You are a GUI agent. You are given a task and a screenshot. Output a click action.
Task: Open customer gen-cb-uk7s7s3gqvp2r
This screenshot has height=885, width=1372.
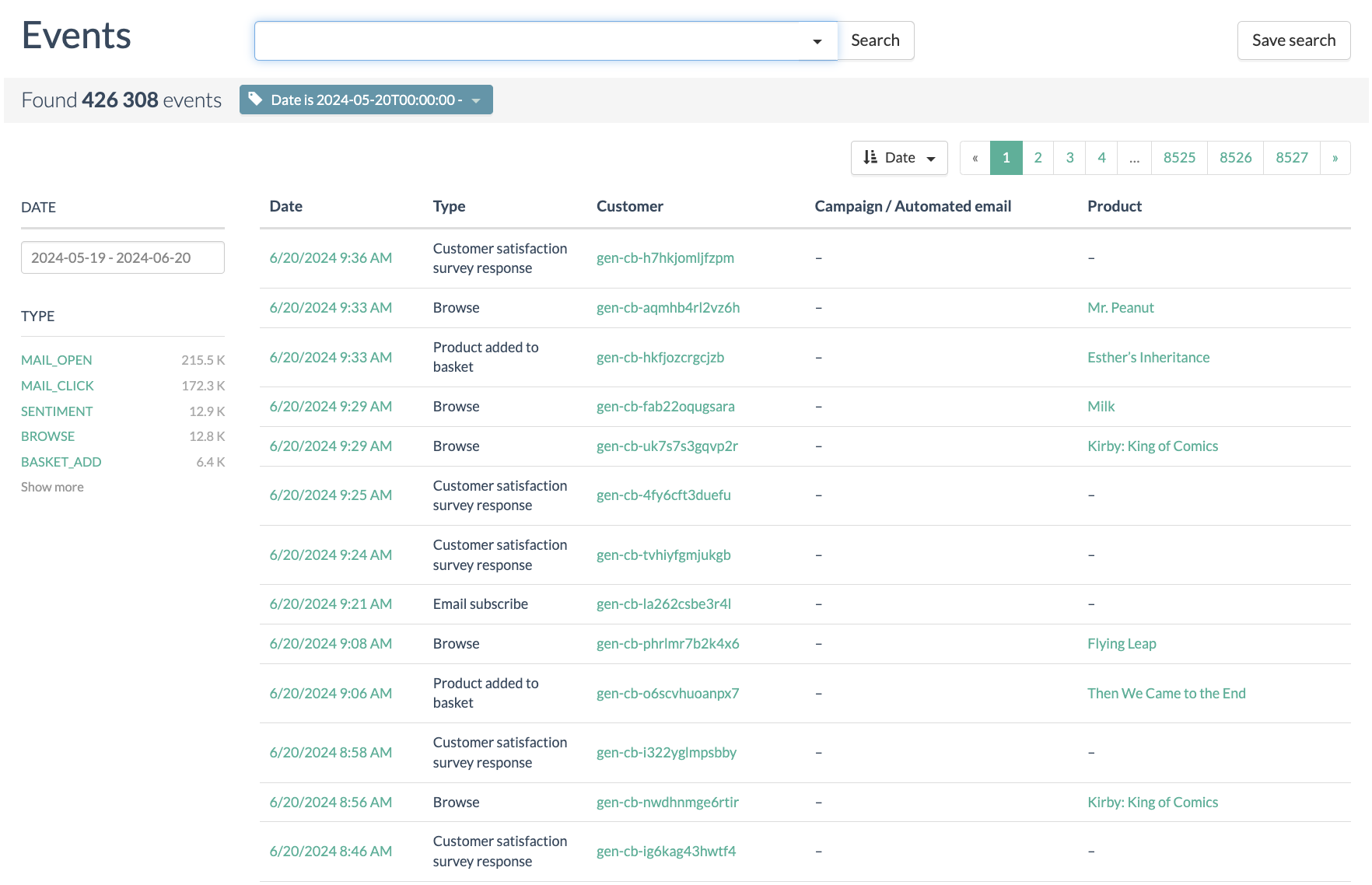[667, 446]
